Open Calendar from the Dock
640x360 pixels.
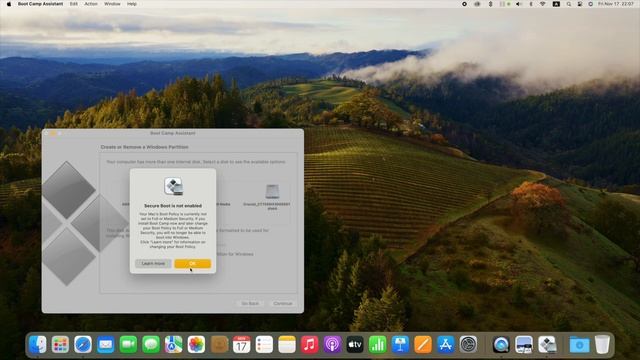[x=242, y=345]
